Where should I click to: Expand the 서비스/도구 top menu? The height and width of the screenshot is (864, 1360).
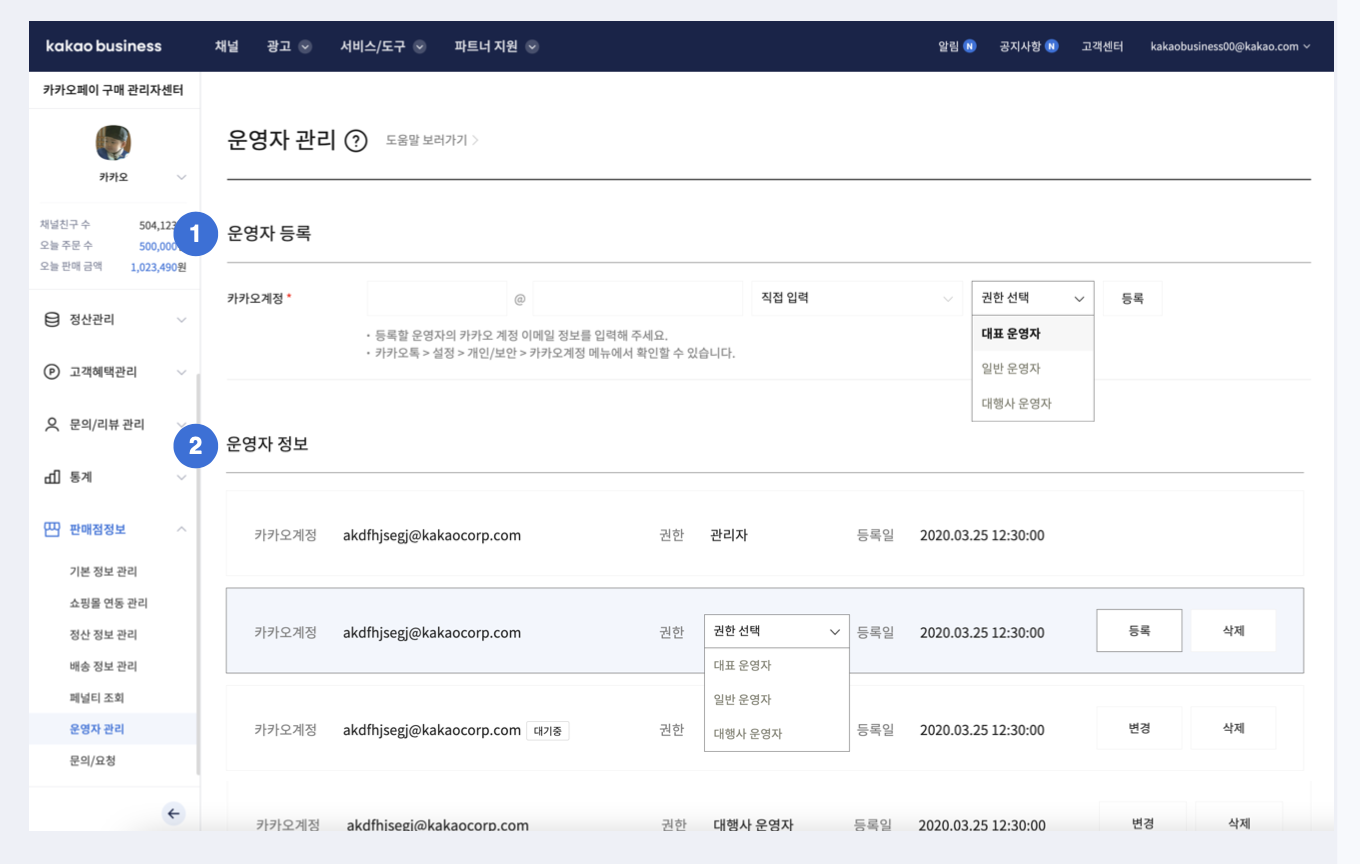click(383, 46)
